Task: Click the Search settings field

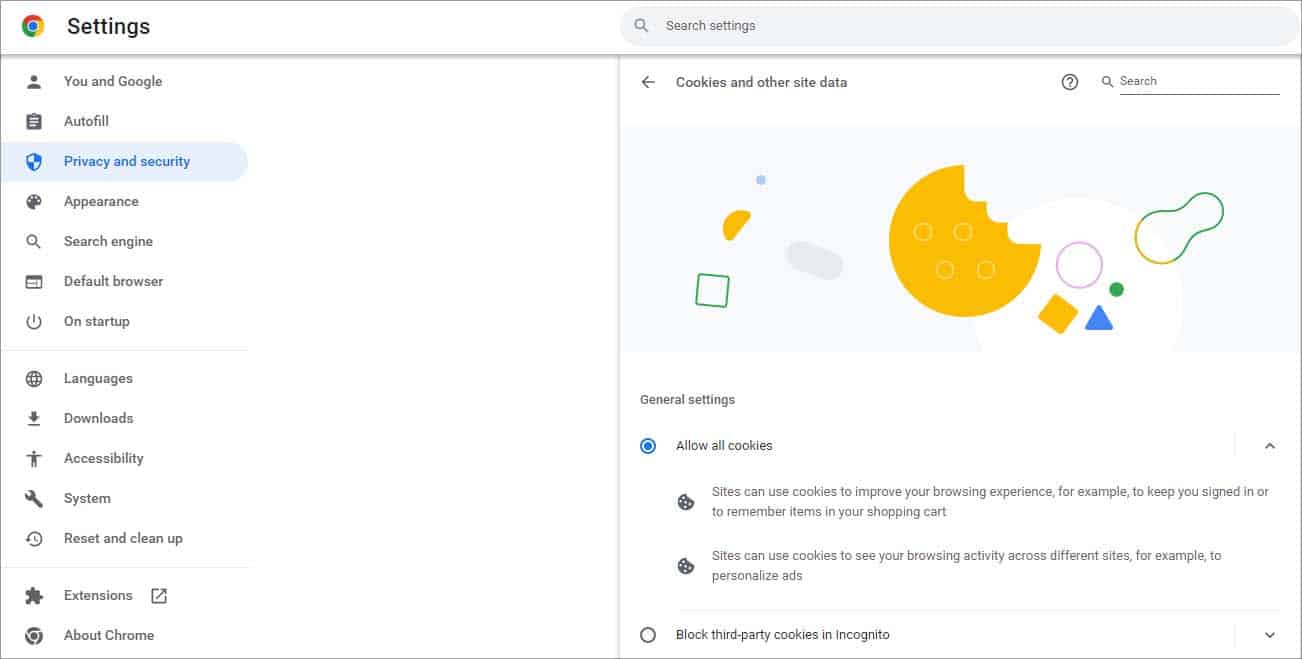Action: click(x=960, y=26)
